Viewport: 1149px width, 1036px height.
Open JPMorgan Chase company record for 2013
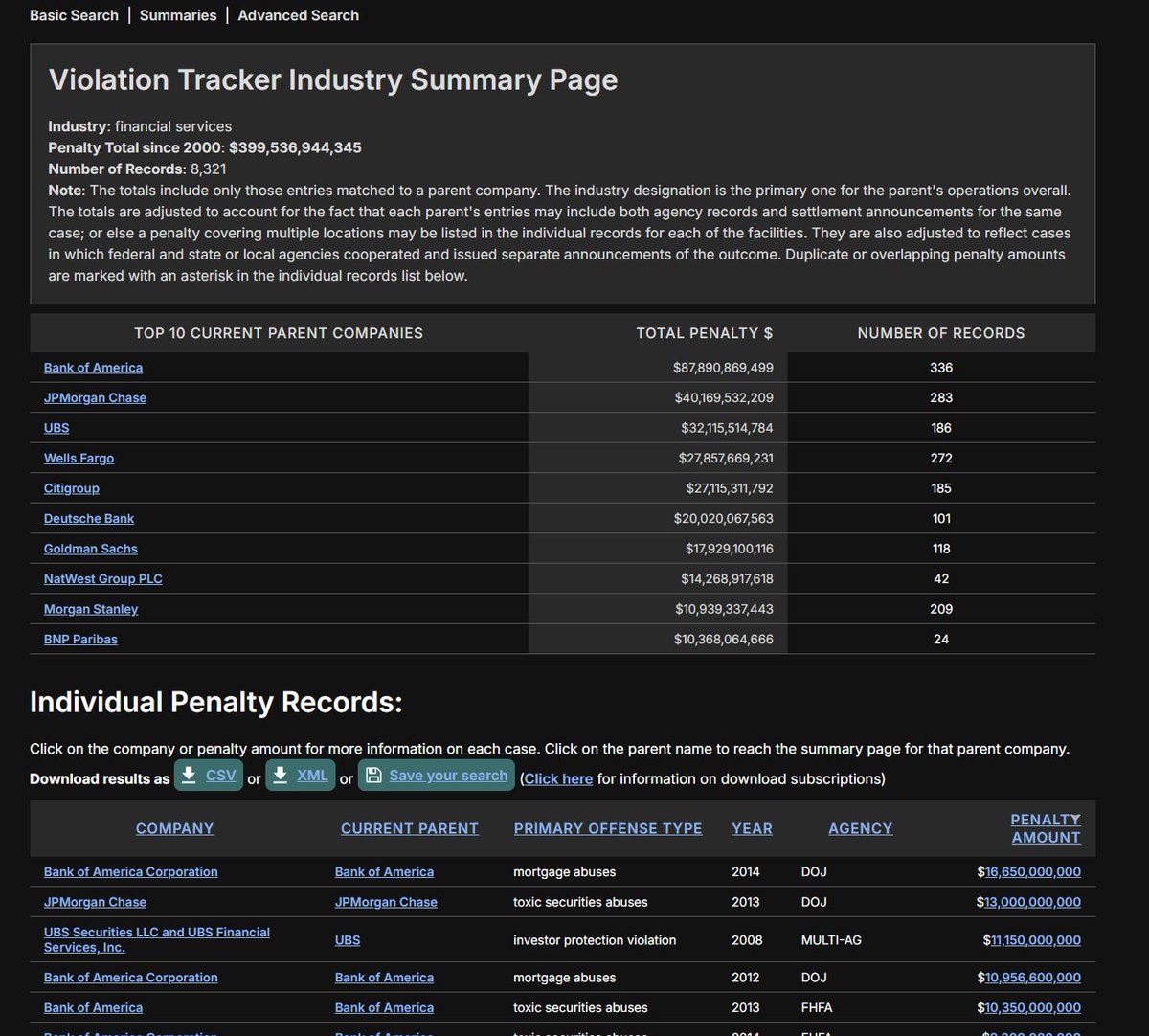point(95,902)
